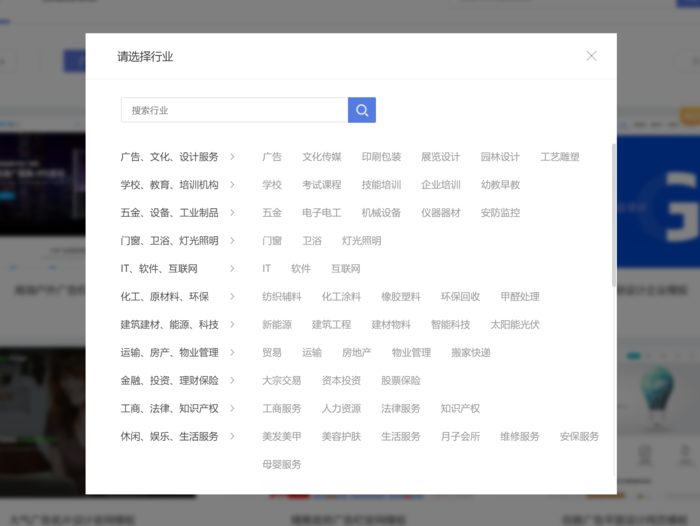This screenshot has height=526, width=700.
Task: Pick 搬家快递 industry option
Action: click(471, 352)
